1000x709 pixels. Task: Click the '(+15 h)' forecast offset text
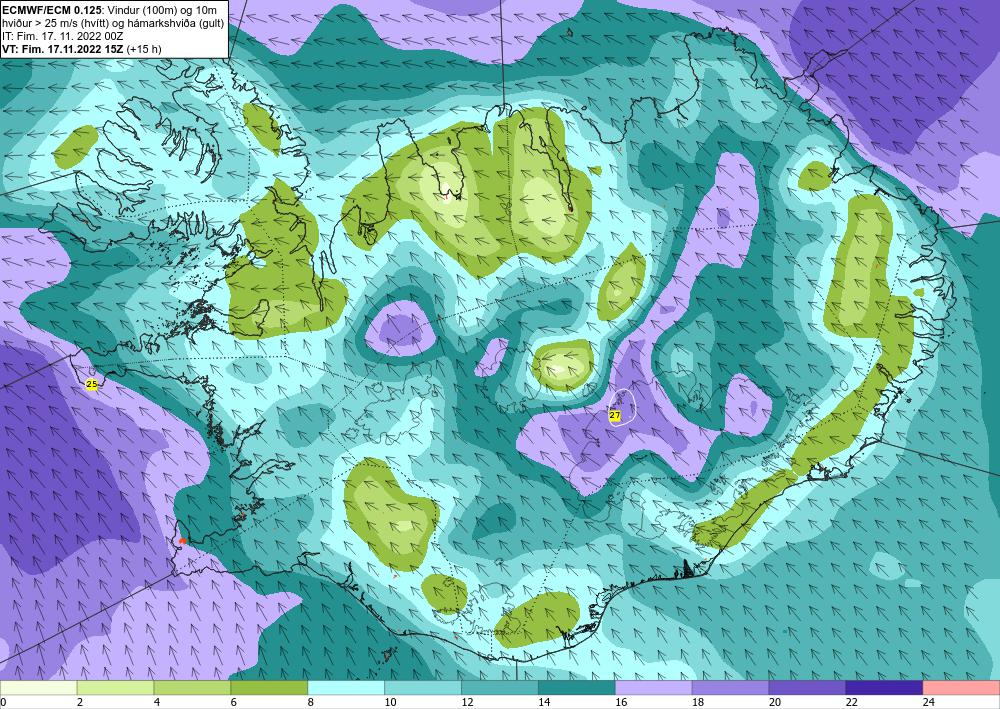tap(144, 49)
